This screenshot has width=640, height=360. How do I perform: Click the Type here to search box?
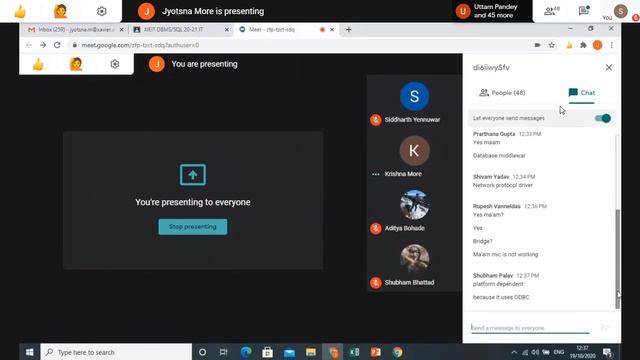(x=116, y=352)
